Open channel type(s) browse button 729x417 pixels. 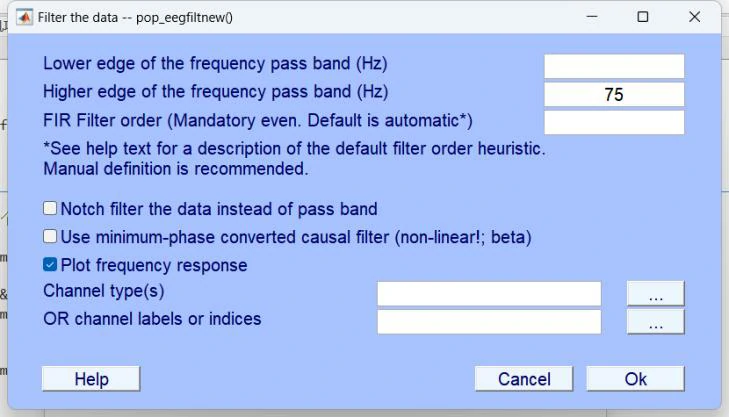pos(655,293)
